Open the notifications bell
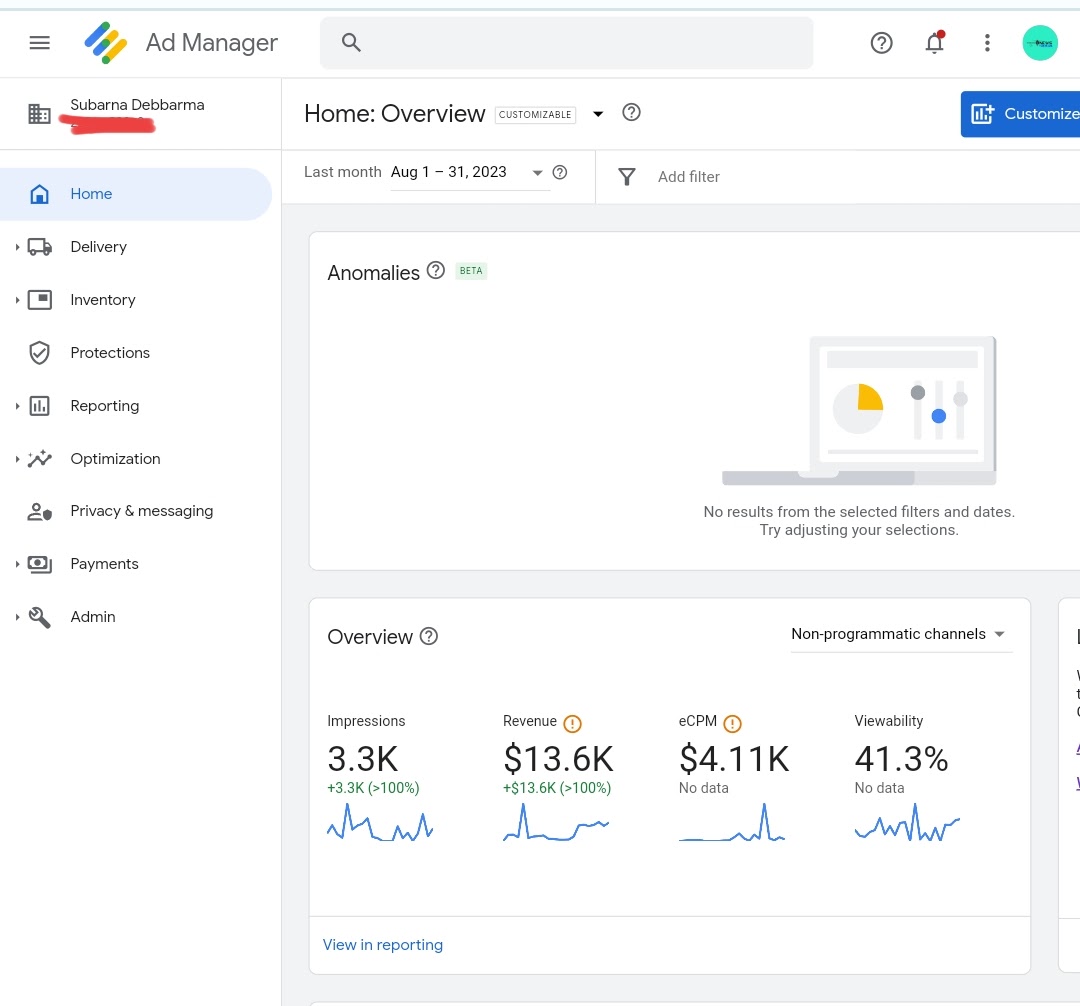 coord(934,43)
